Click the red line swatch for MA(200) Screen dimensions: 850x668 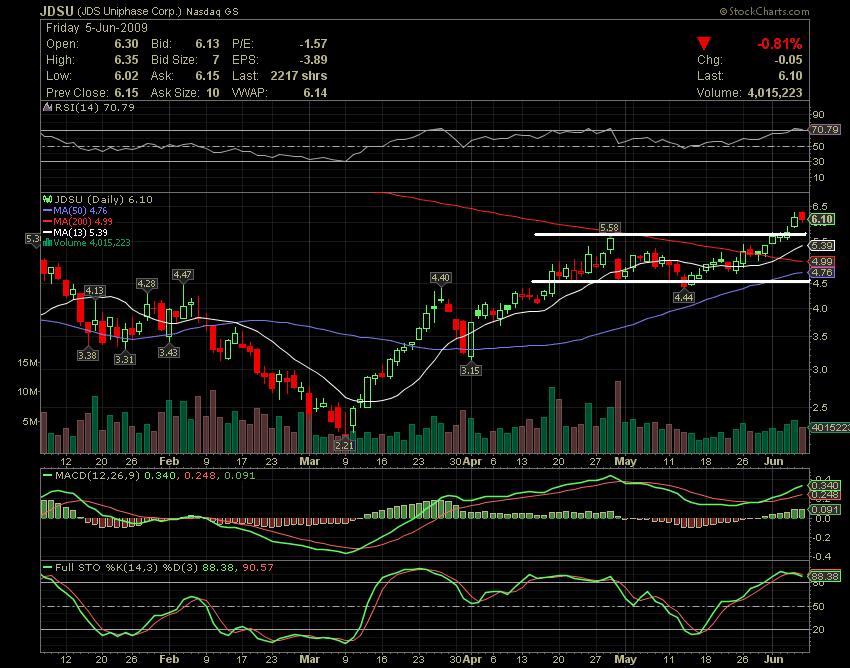[x=48, y=221]
